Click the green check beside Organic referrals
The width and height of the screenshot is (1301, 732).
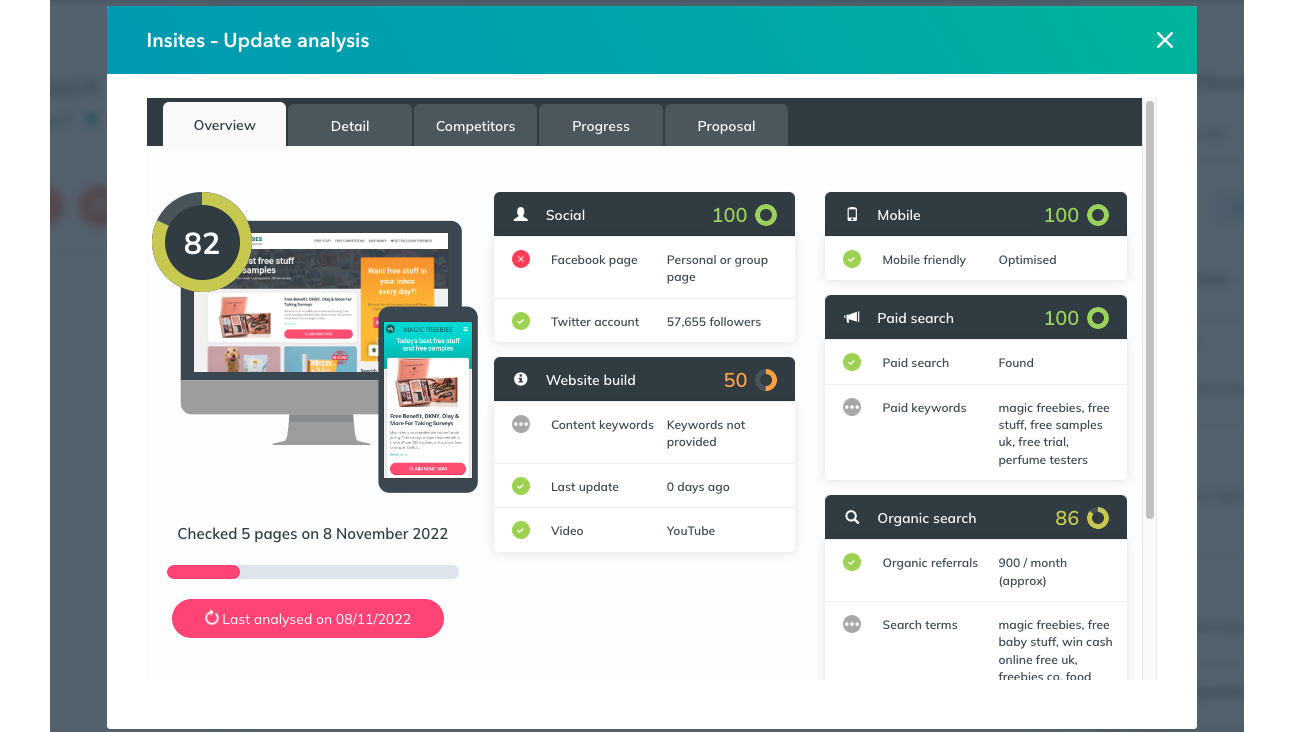851,562
